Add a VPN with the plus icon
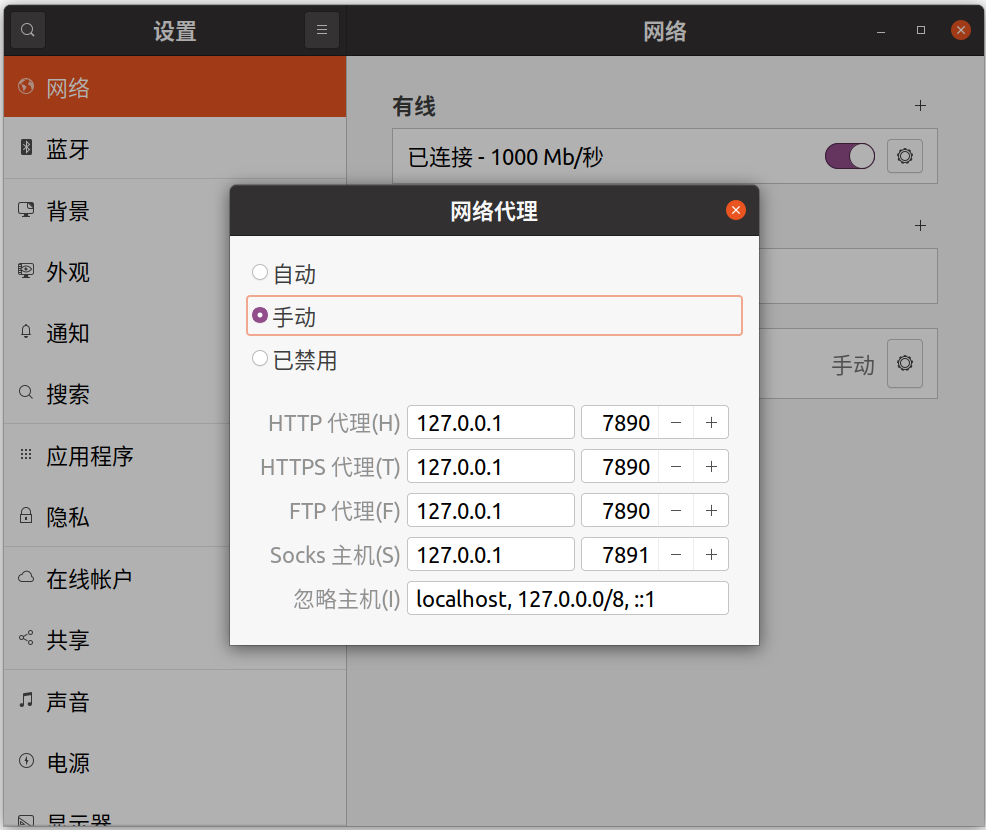 pos(920,226)
